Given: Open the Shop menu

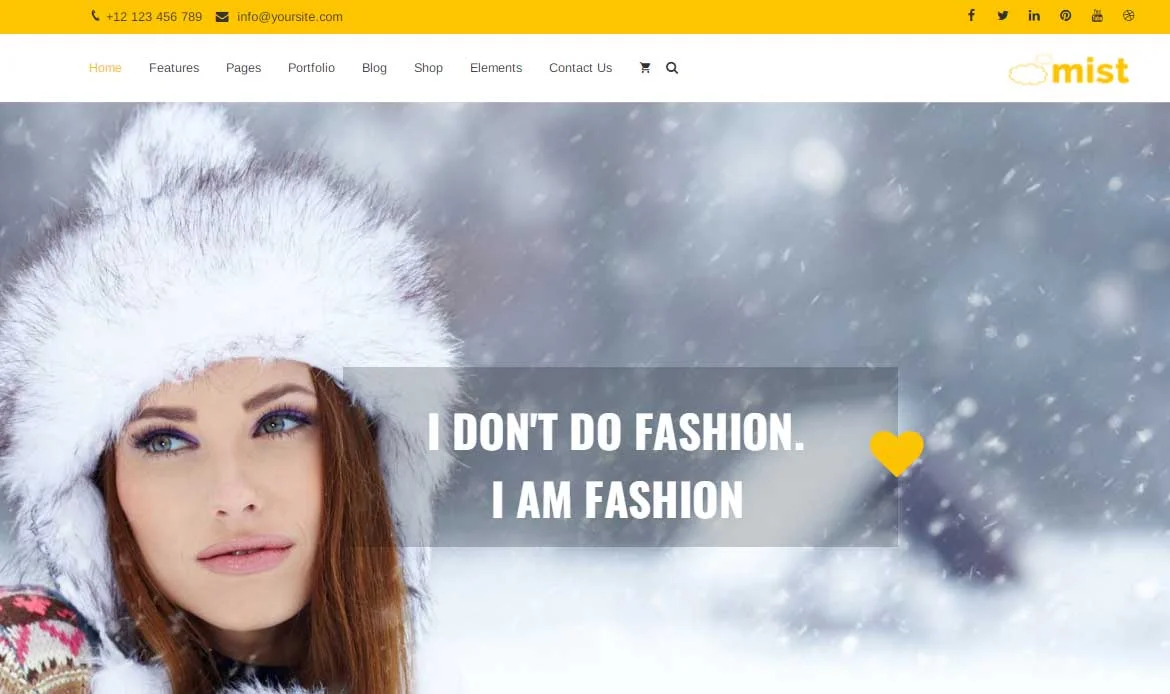Looking at the screenshot, I should coord(428,68).
